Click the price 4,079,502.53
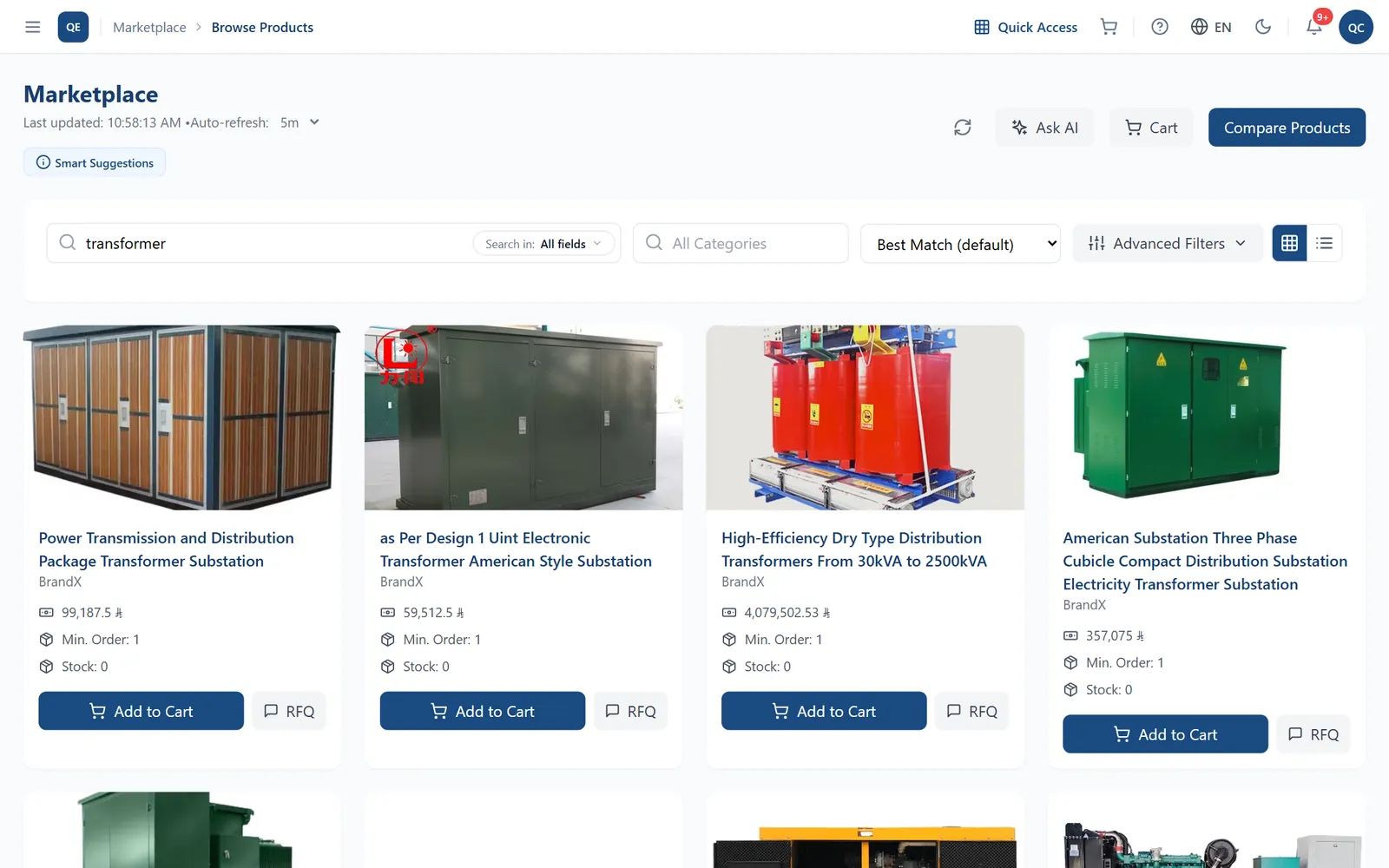The height and width of the screenshot is (868, 1389). [787, 613]
